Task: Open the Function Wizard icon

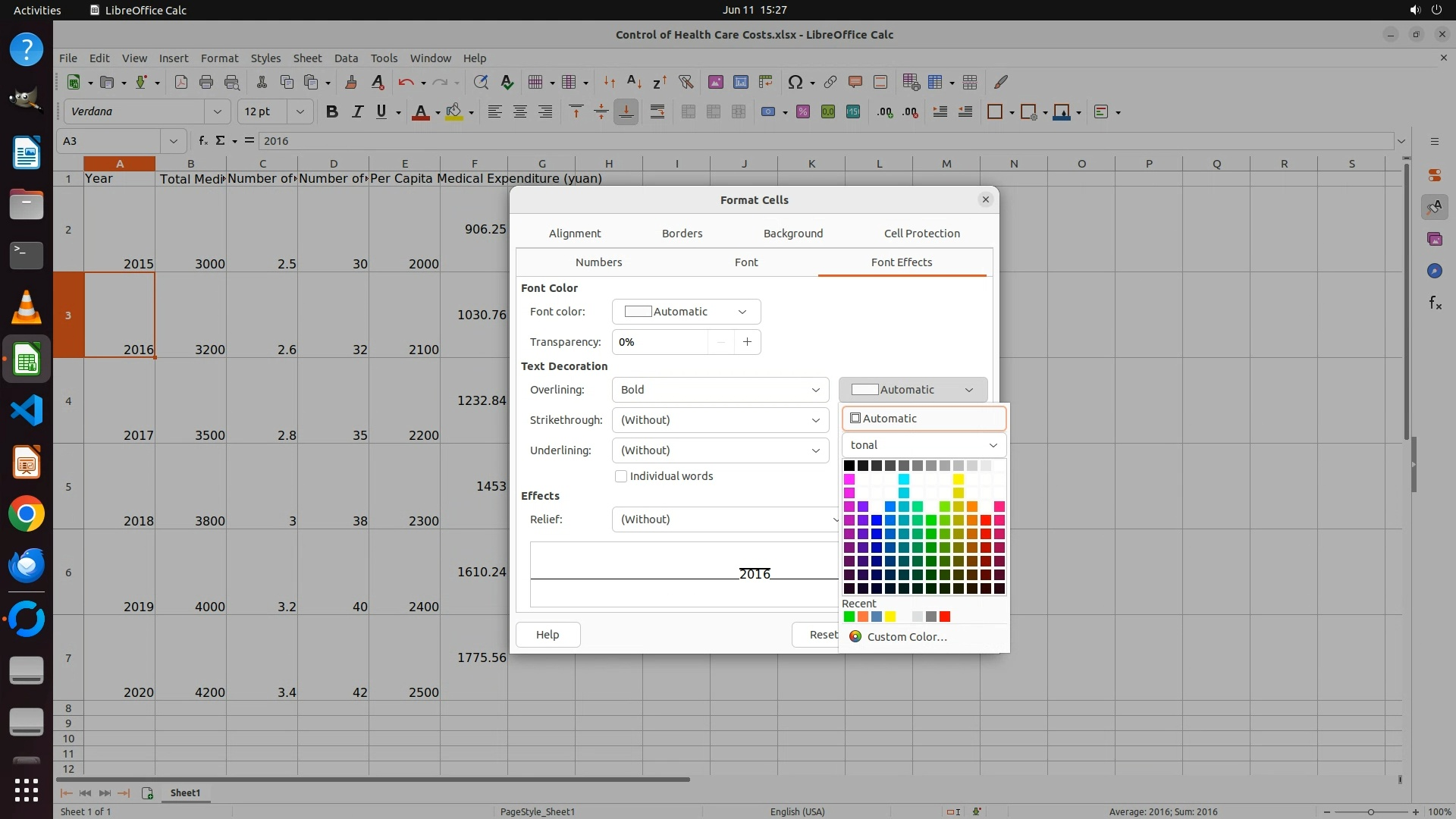Action: [x=202, y=141]
